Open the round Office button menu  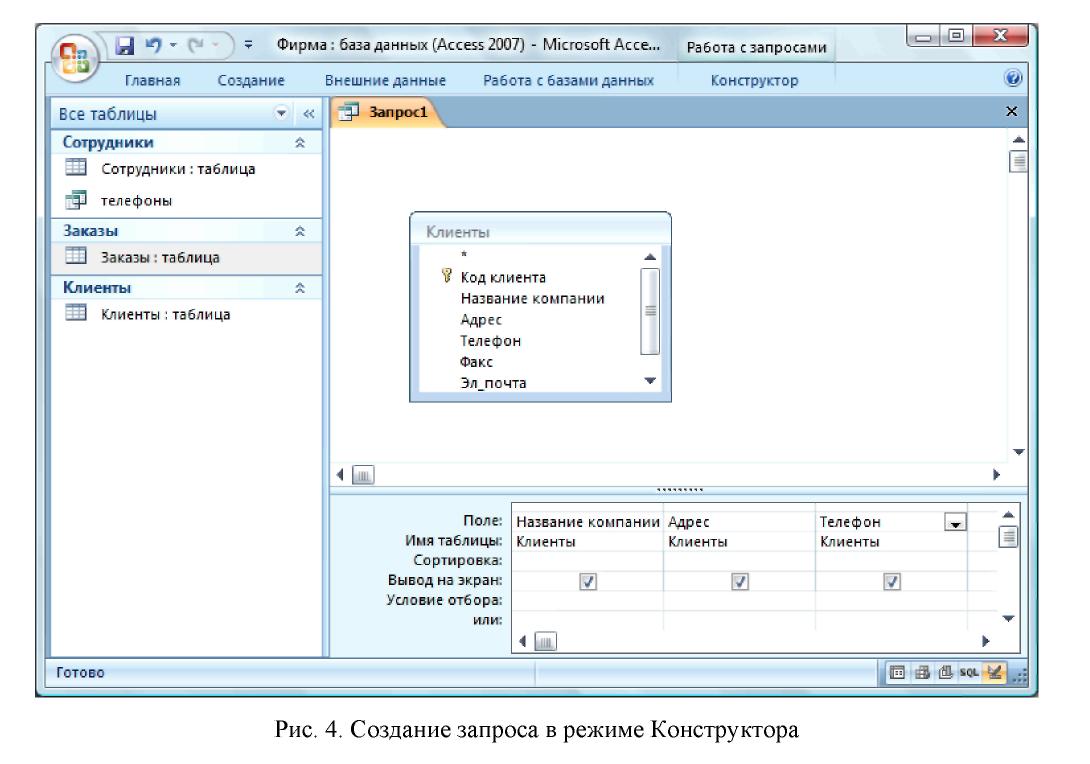pyautogui.click(x=74, y=58)
